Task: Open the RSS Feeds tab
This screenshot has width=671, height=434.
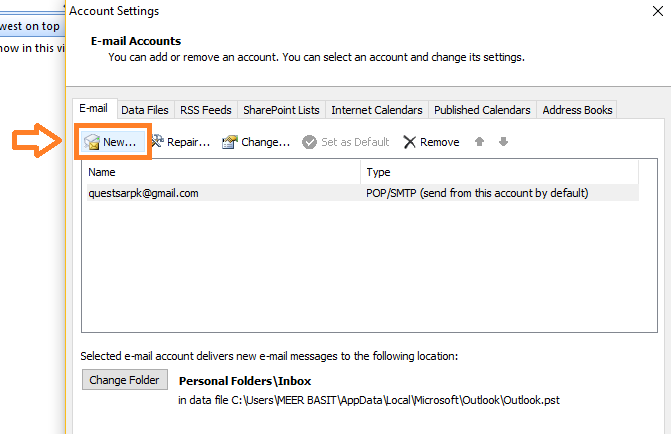Action: point(203,110)
